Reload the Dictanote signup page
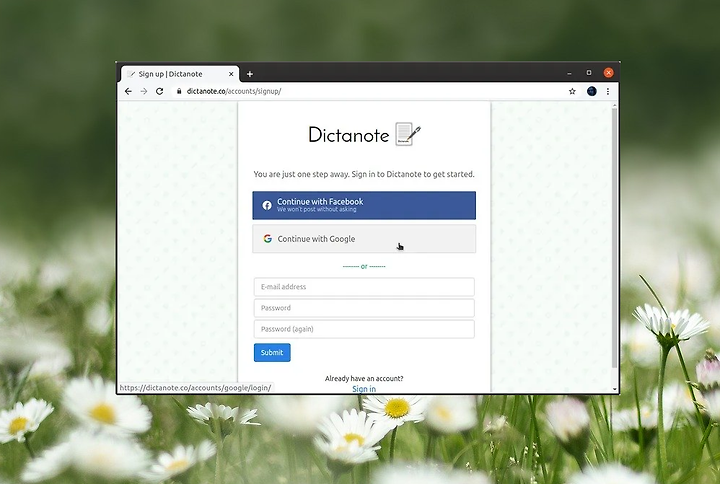 click(159, 91)
